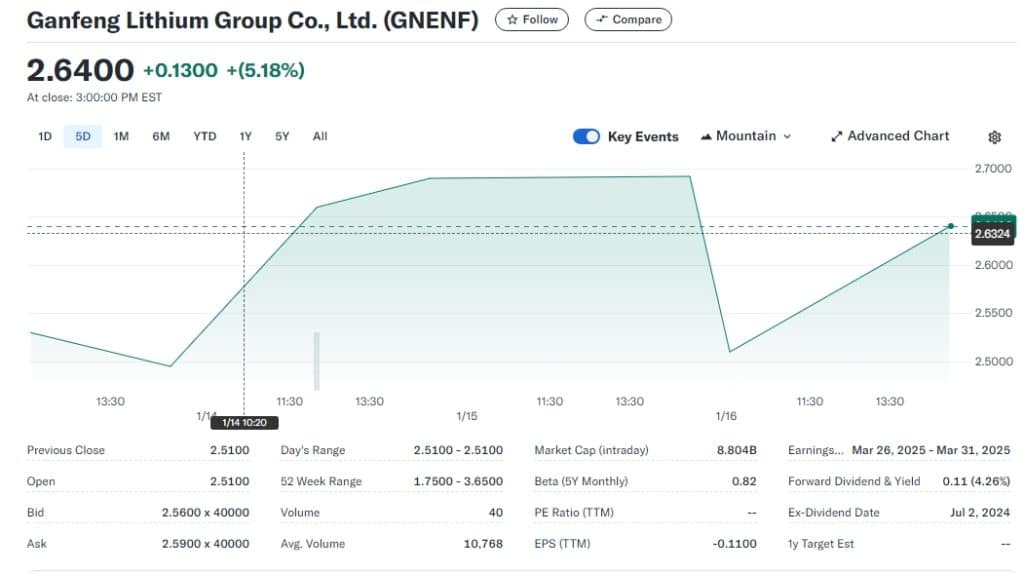
Task: Click the Ex-Dividend Date Jul 2, 2024
Action: [x=980, y=513]
